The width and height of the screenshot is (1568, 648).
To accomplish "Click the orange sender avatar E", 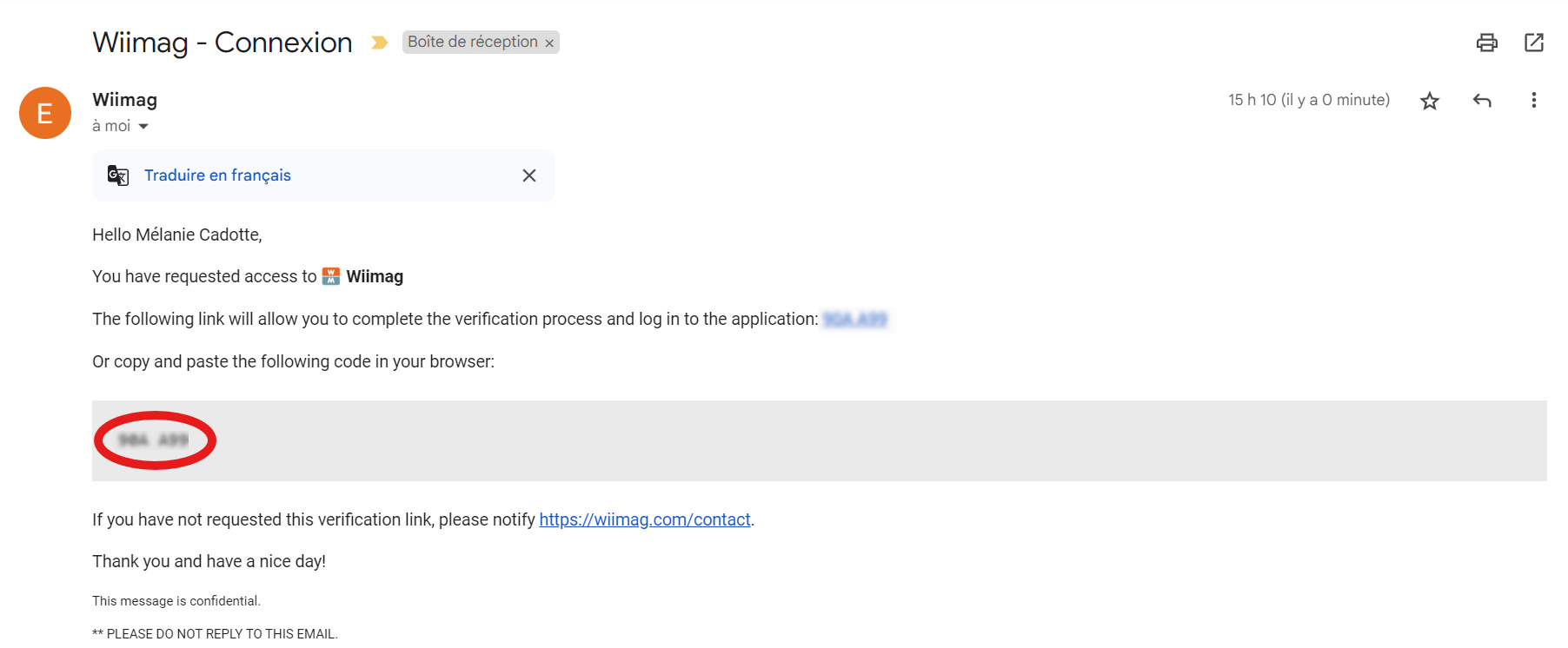I will [45, 113].
